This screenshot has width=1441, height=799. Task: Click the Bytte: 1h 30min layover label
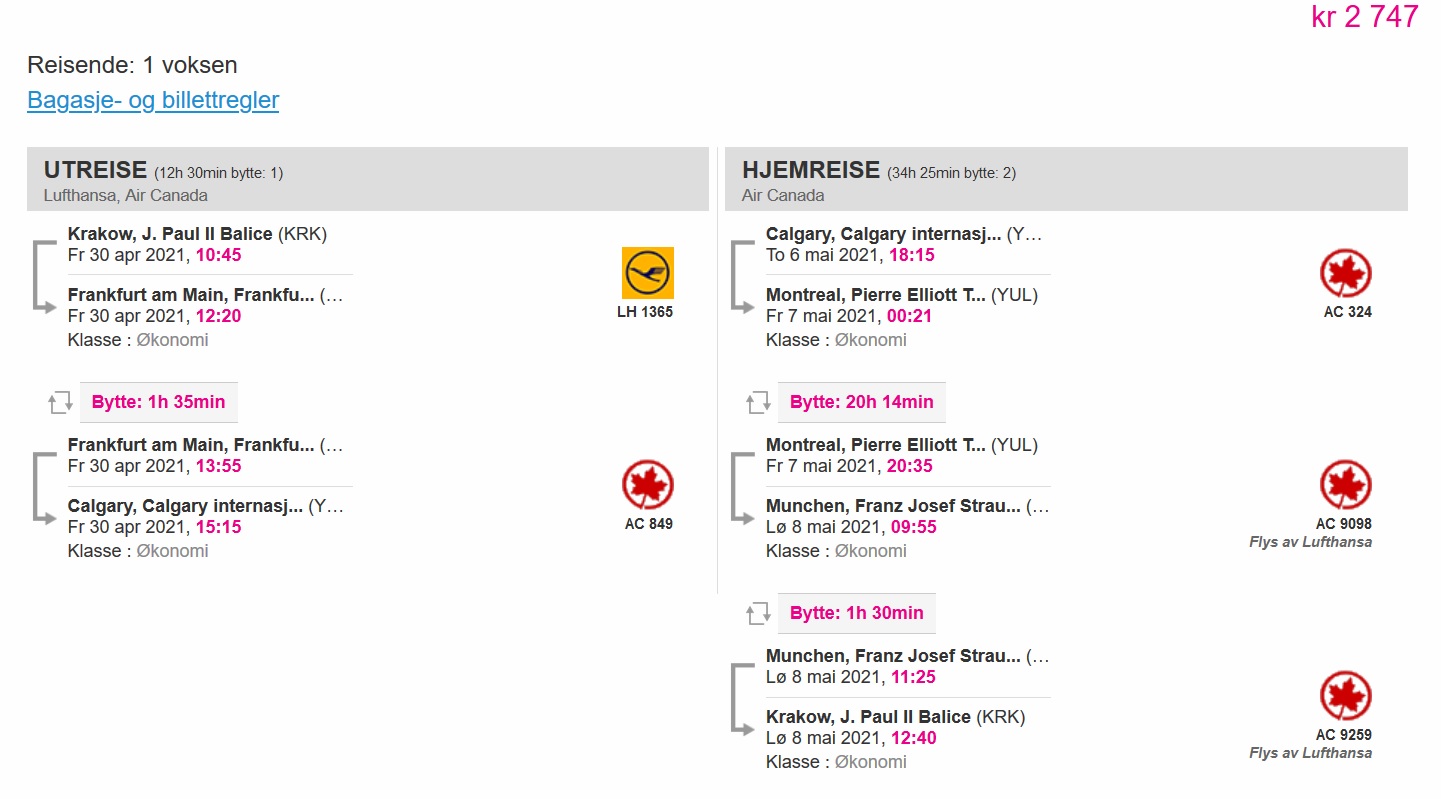coord(857,613)
